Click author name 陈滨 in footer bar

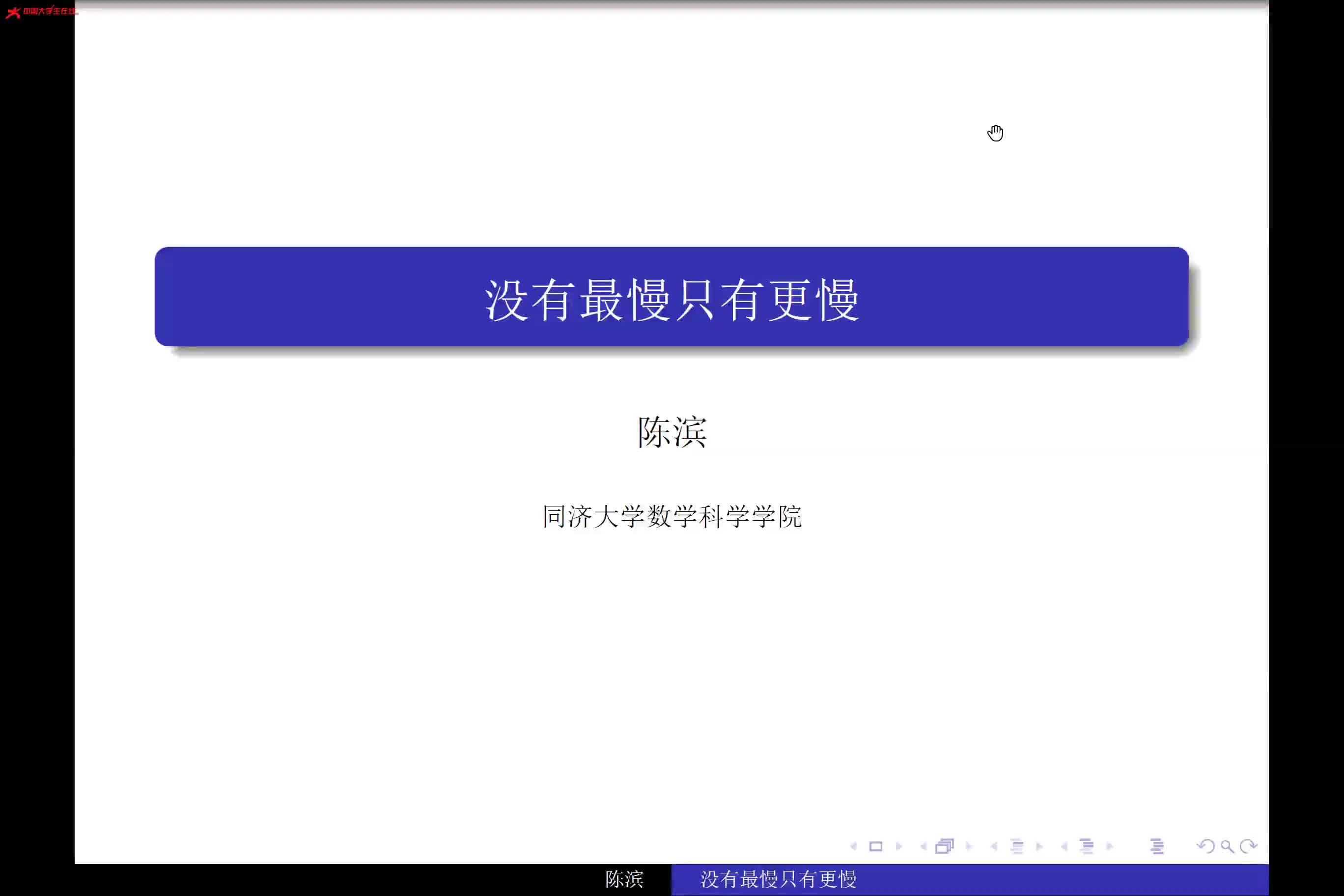pos(624,879)
